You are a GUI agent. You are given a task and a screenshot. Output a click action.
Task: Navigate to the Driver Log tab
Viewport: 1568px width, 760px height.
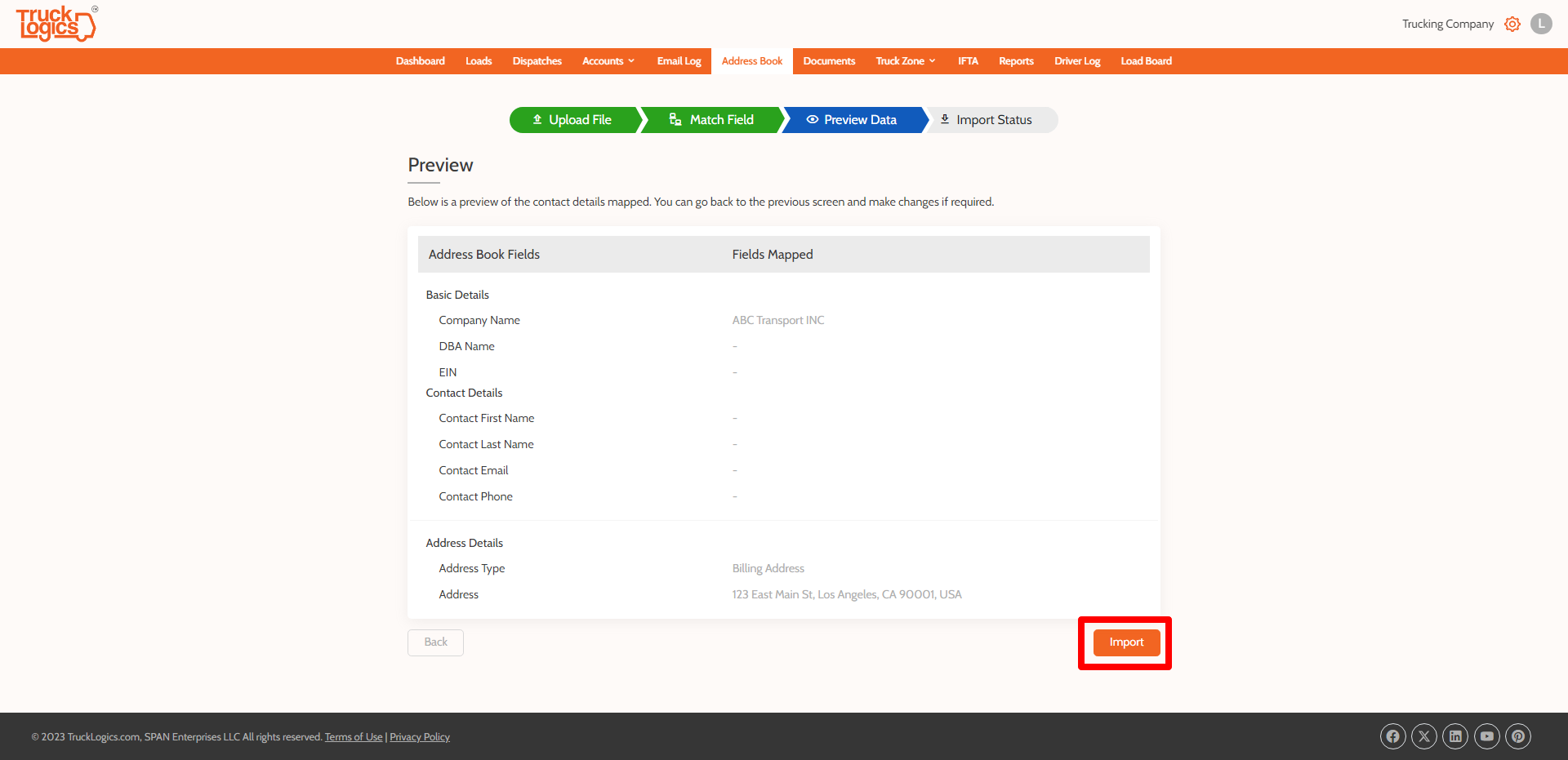[x=1076, y=60]
